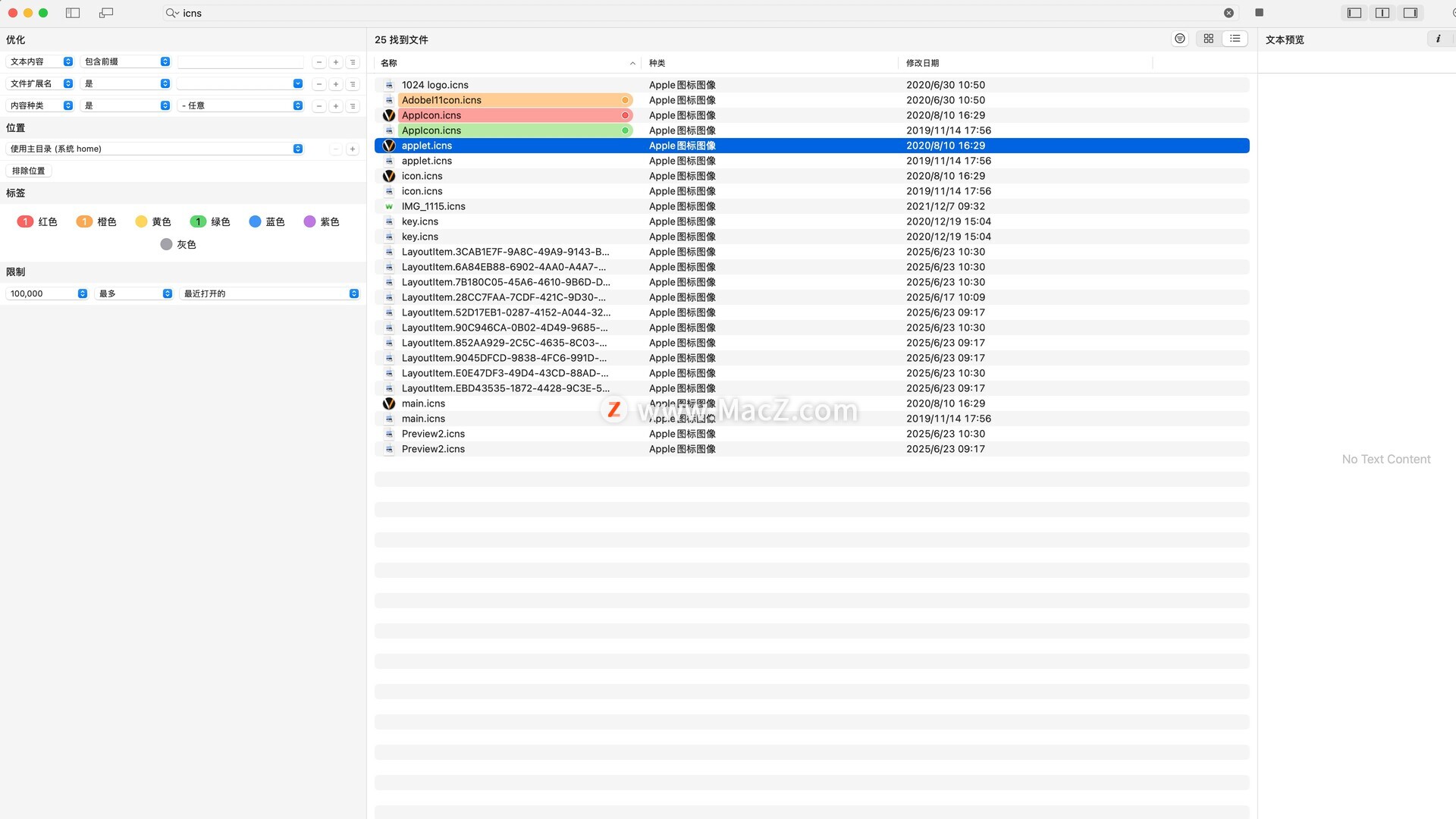Select icon.icns dated 2019/11/14 17:56
This screenshot has width=1456, height=819.
[811, 191]
